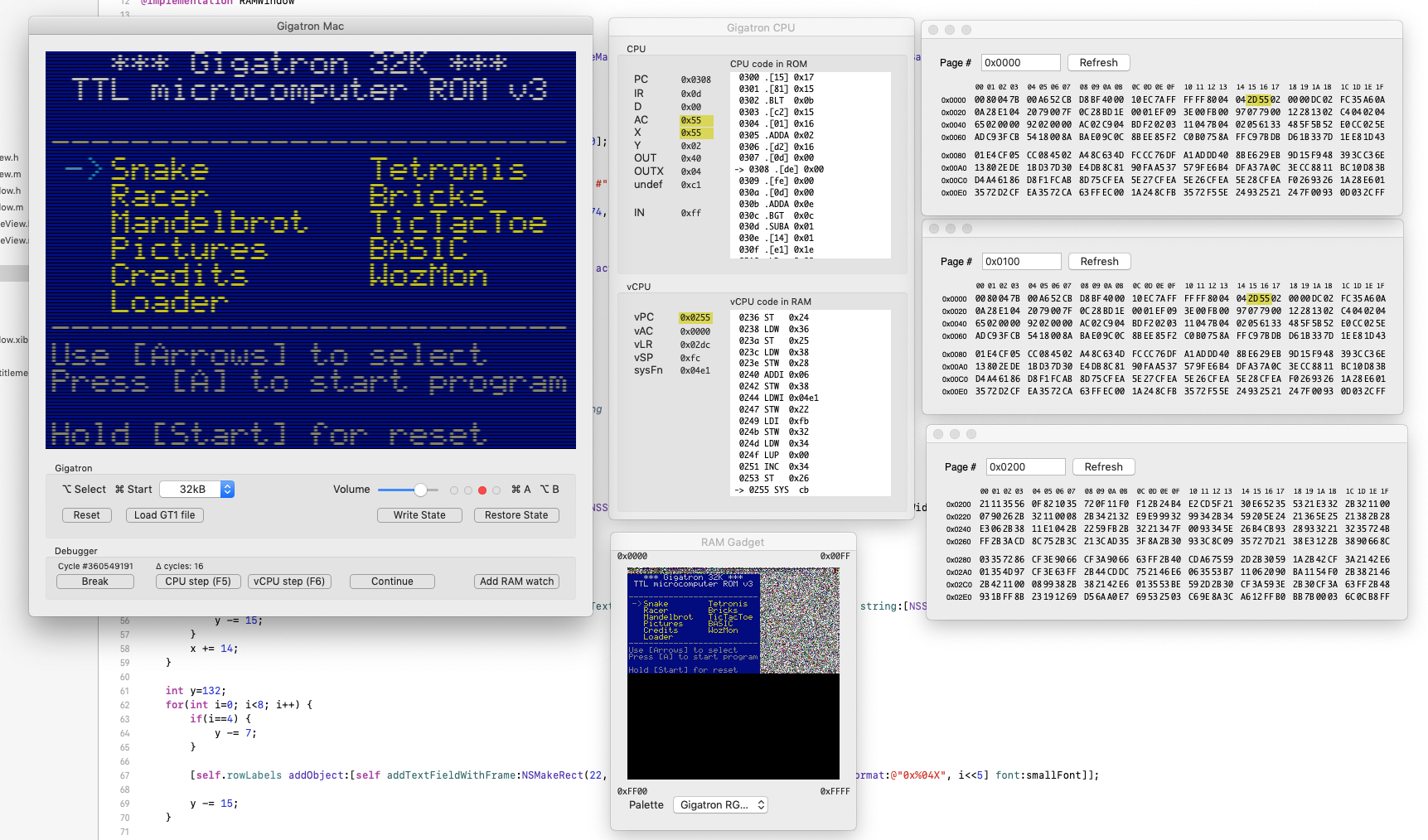Select vCPU code line 0255 SYS cb
Screen dimensions: 1428x840
772,490
